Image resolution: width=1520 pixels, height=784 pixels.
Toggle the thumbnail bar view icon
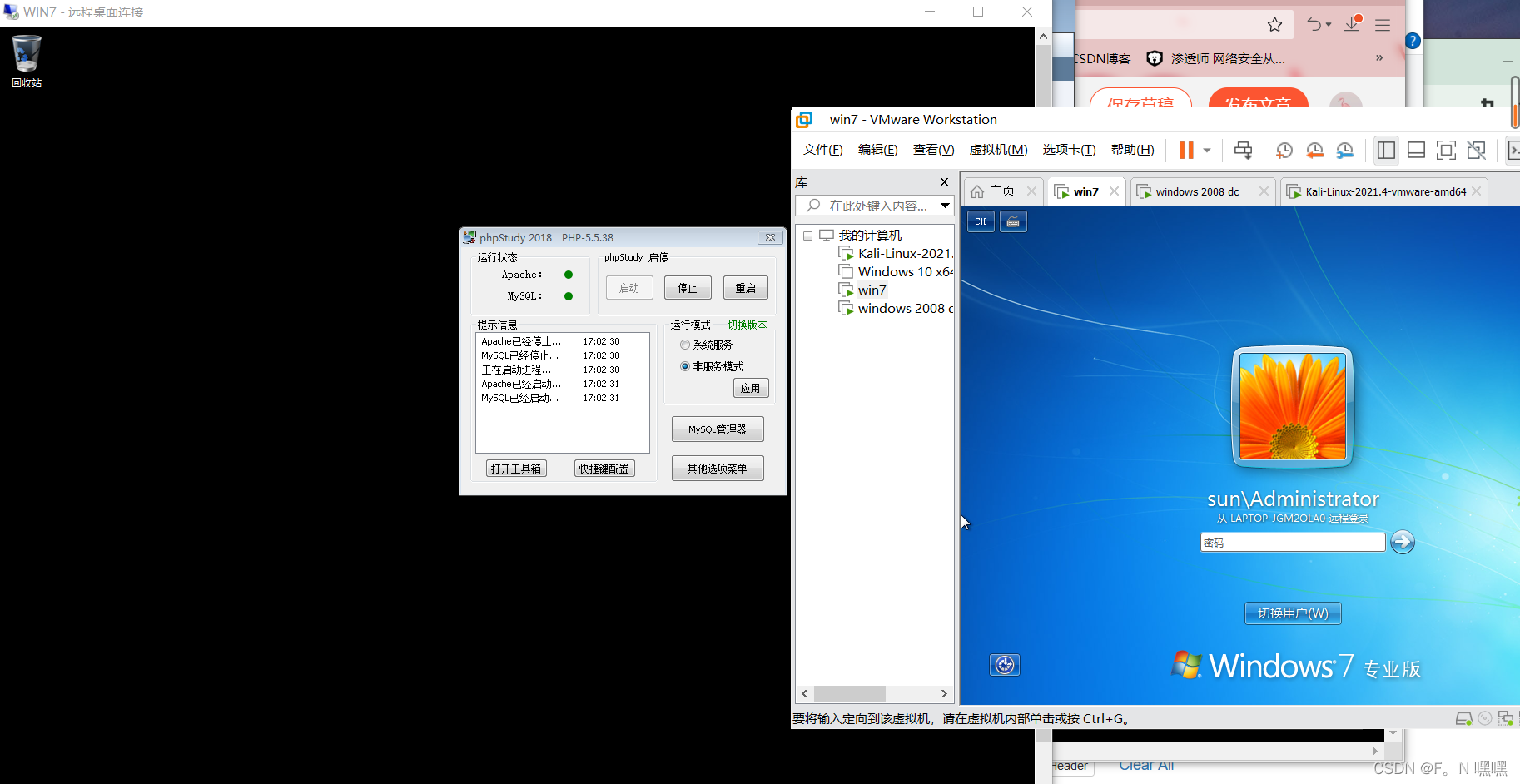[x=1416, y=150]
